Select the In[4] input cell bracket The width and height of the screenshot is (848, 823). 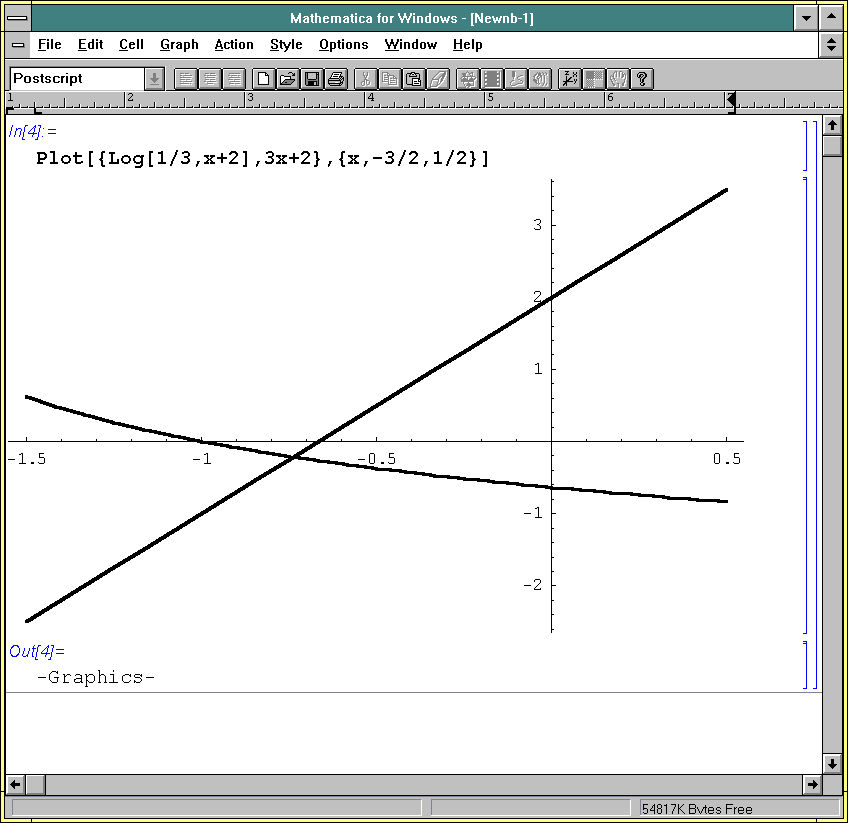pos(806,146)
